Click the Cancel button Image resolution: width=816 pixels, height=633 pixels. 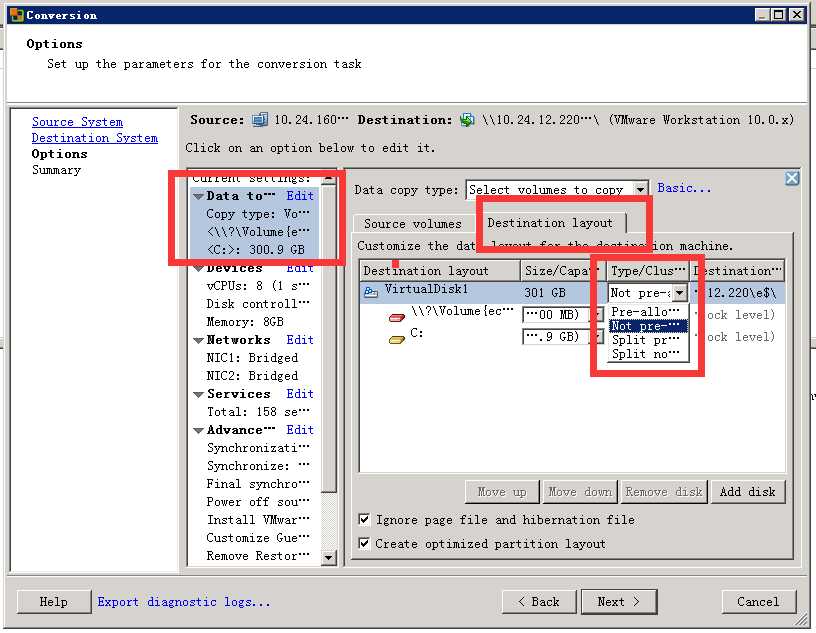tap(758, 602)
